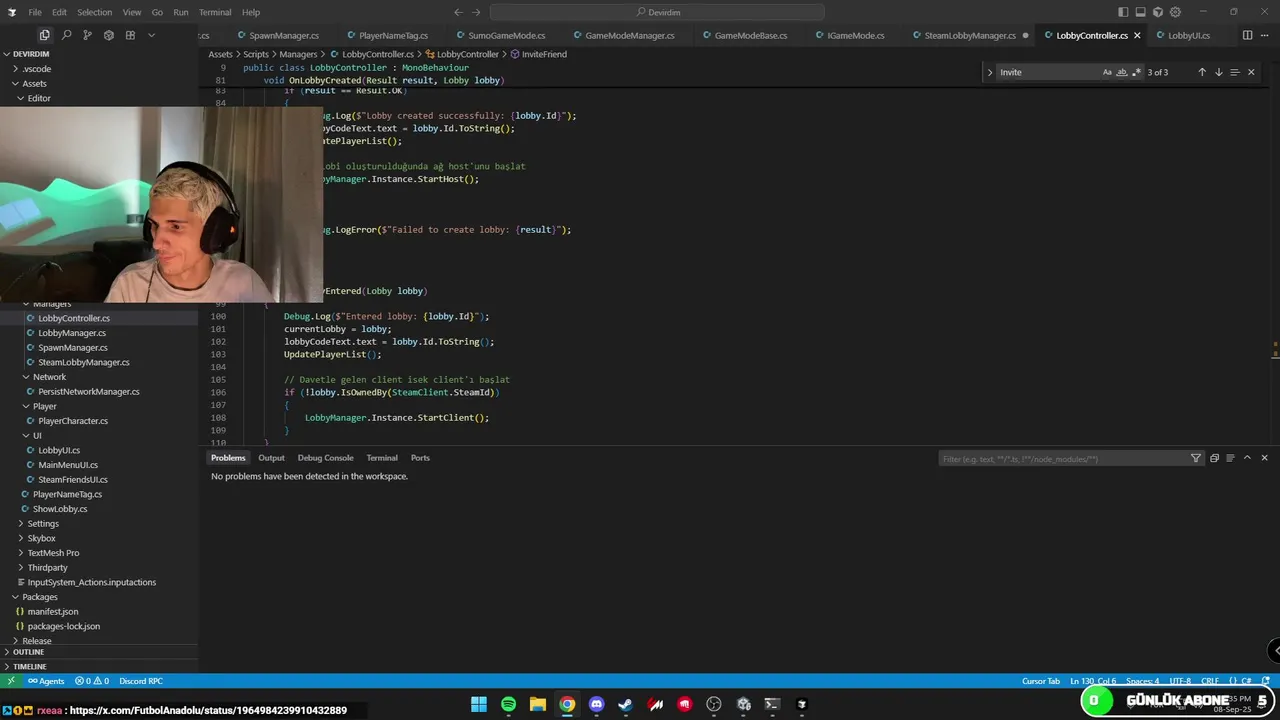This screenshot has height=720, width=1280.
Task: Switch to the Output panel tab
Action: (x=271, y=458)
